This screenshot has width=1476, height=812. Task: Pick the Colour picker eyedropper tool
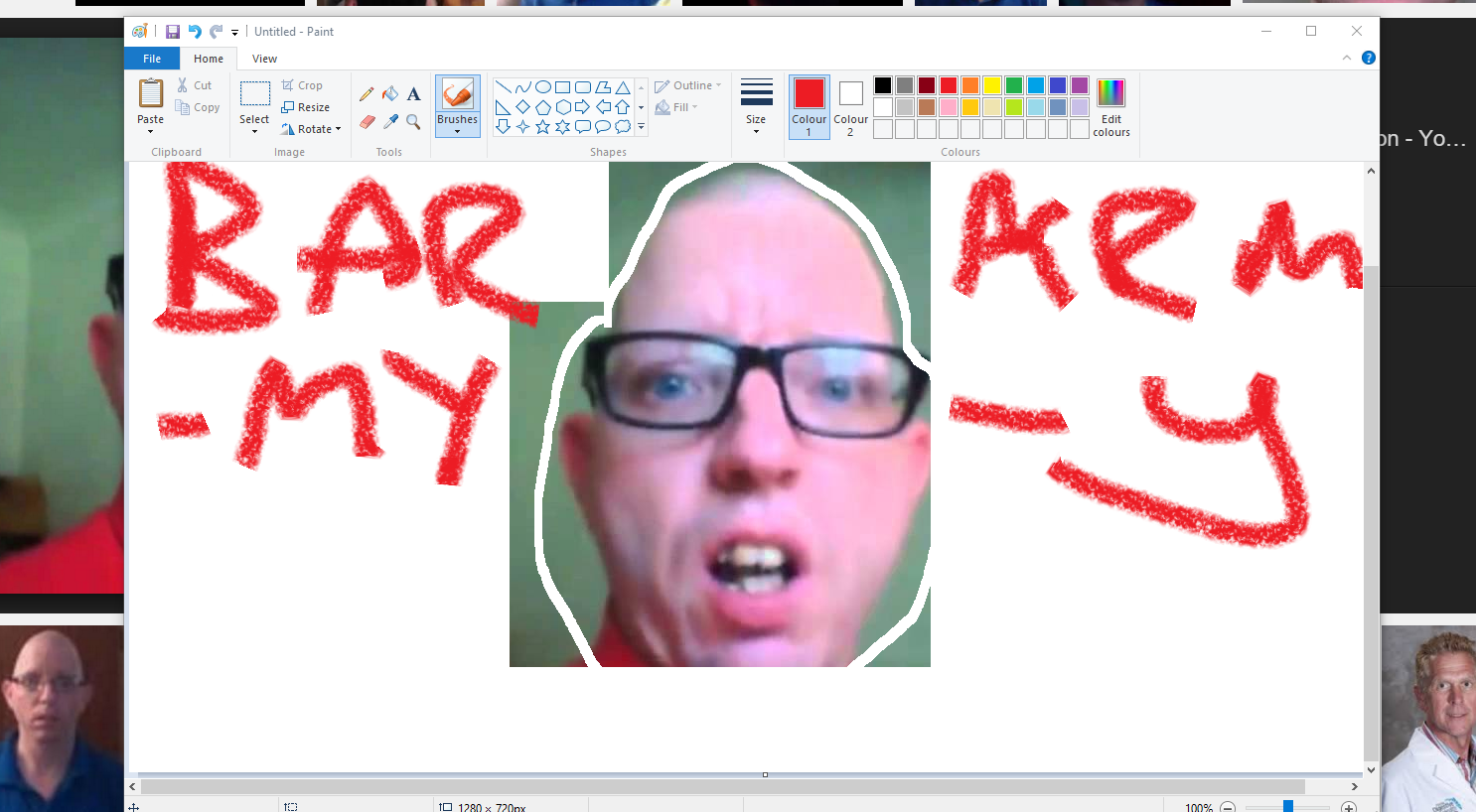click(390, 122)
